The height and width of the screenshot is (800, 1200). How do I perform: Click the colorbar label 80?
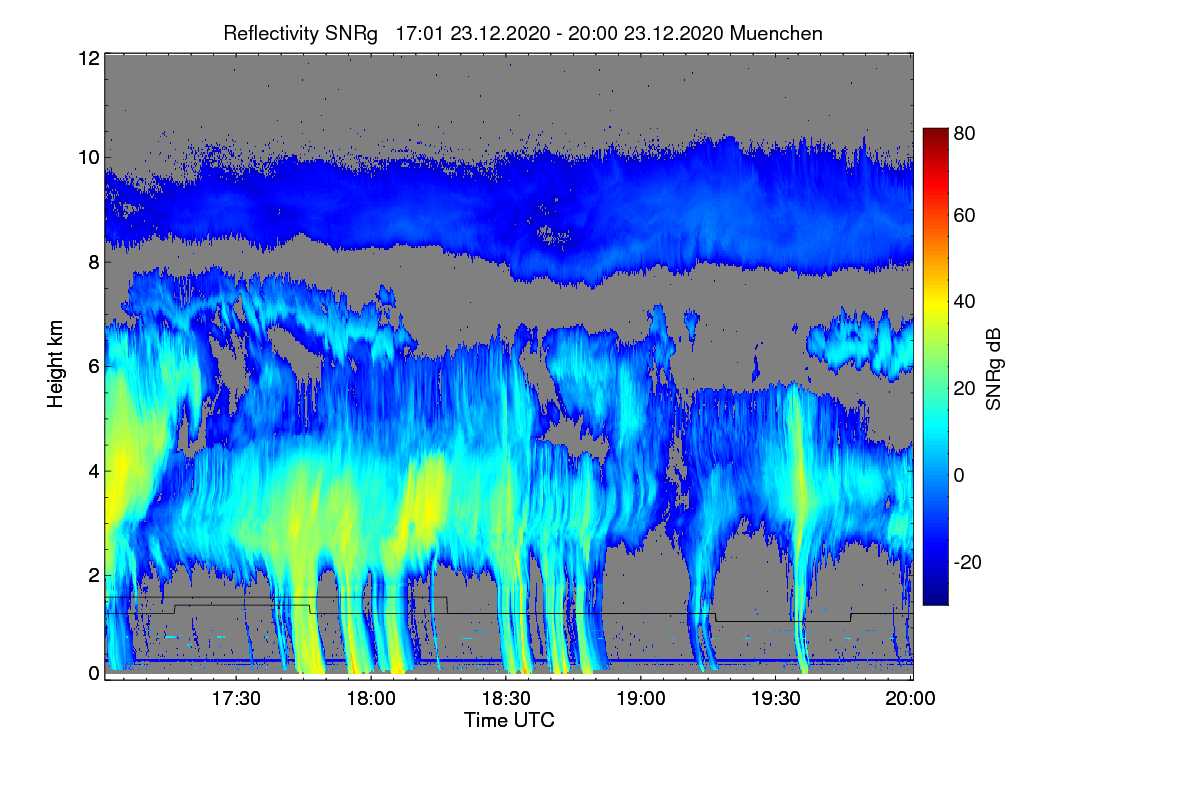click(x=965, y=130)
